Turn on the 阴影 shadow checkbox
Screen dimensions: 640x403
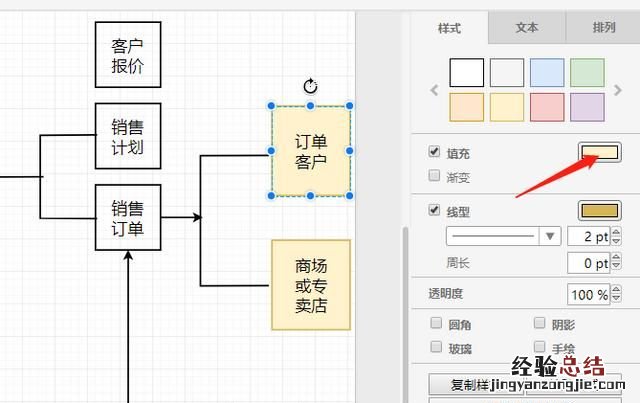pyautogui.click(x=540, y=324)
